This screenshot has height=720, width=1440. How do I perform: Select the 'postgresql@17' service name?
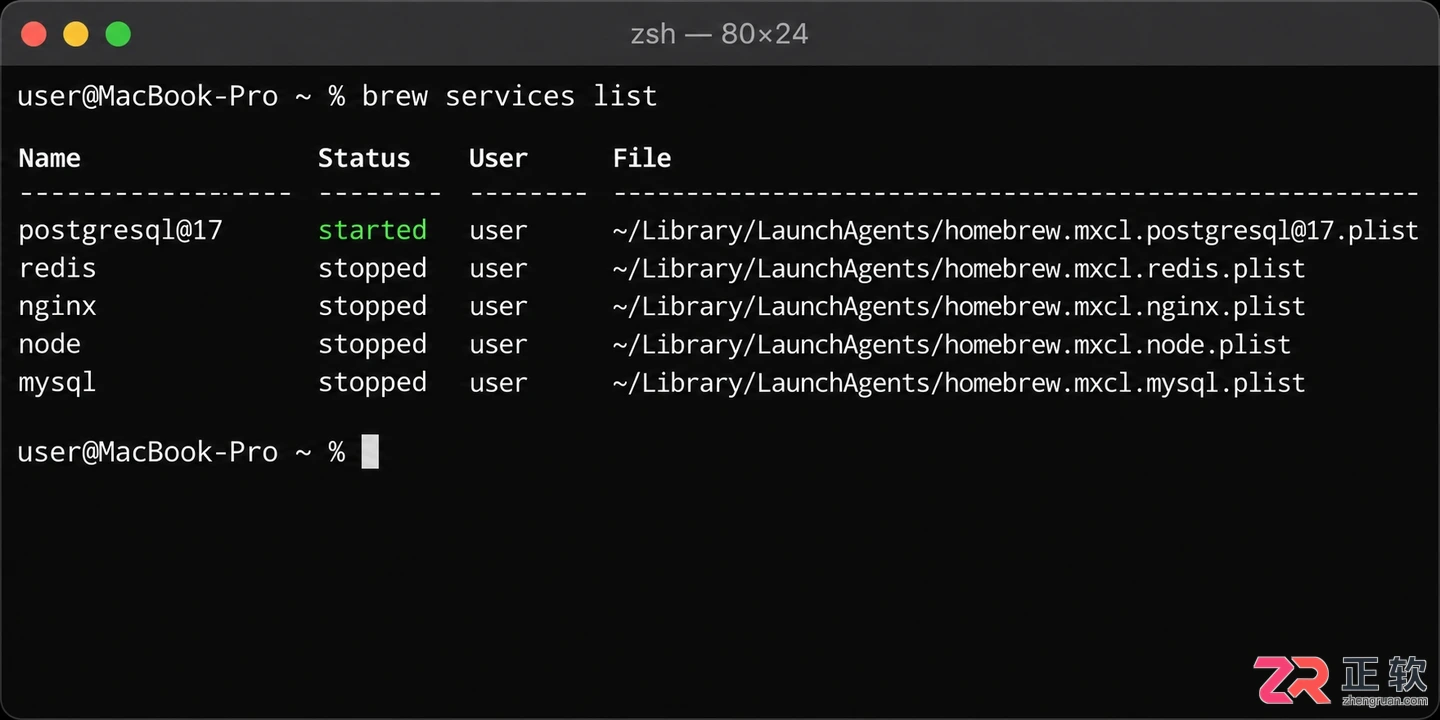120,231
